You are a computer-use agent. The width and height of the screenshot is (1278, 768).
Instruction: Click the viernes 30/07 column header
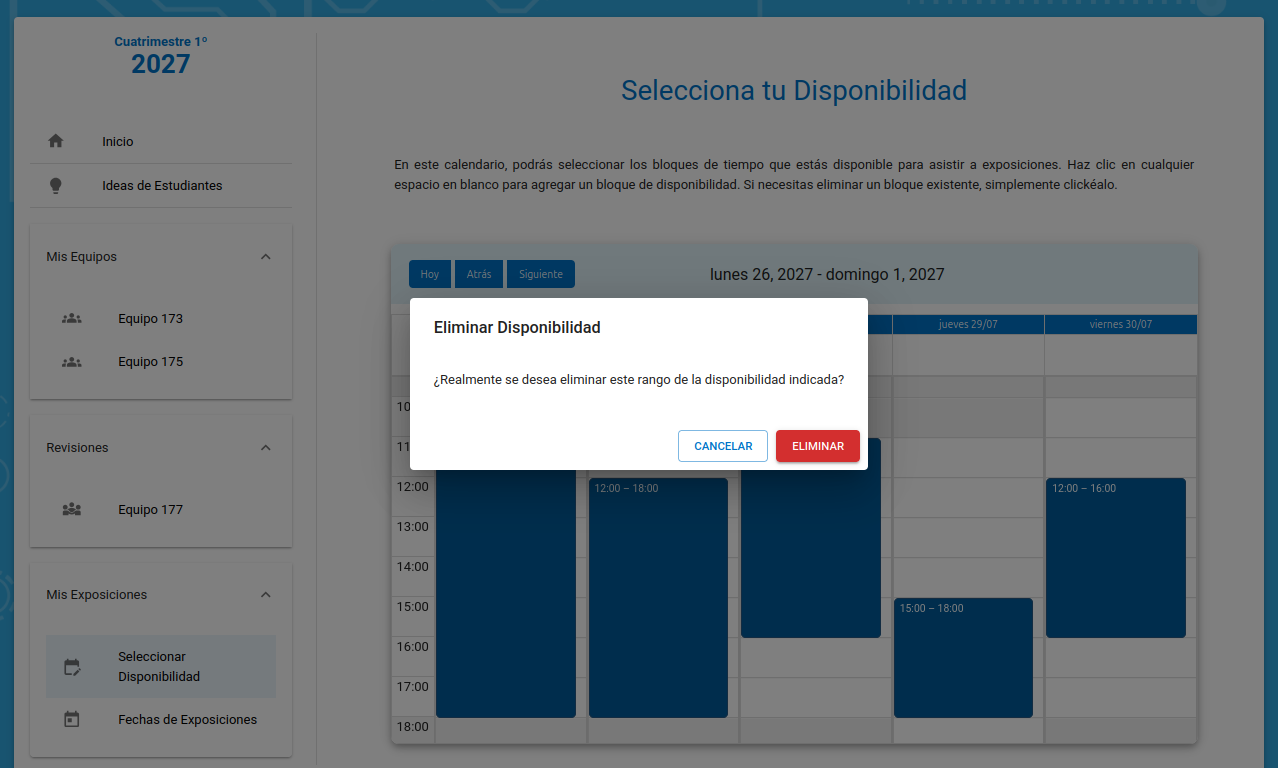1120,324
